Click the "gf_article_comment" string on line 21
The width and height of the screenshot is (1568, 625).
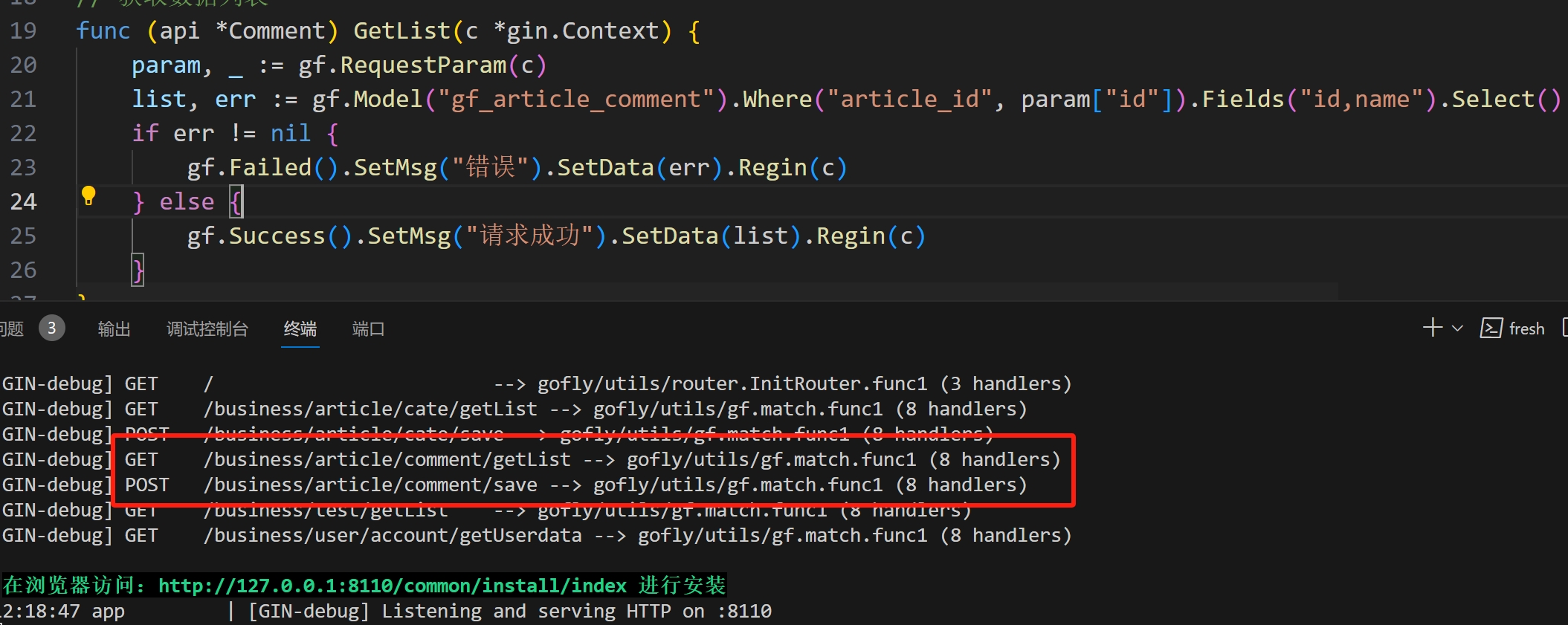(x=575, y=99)
